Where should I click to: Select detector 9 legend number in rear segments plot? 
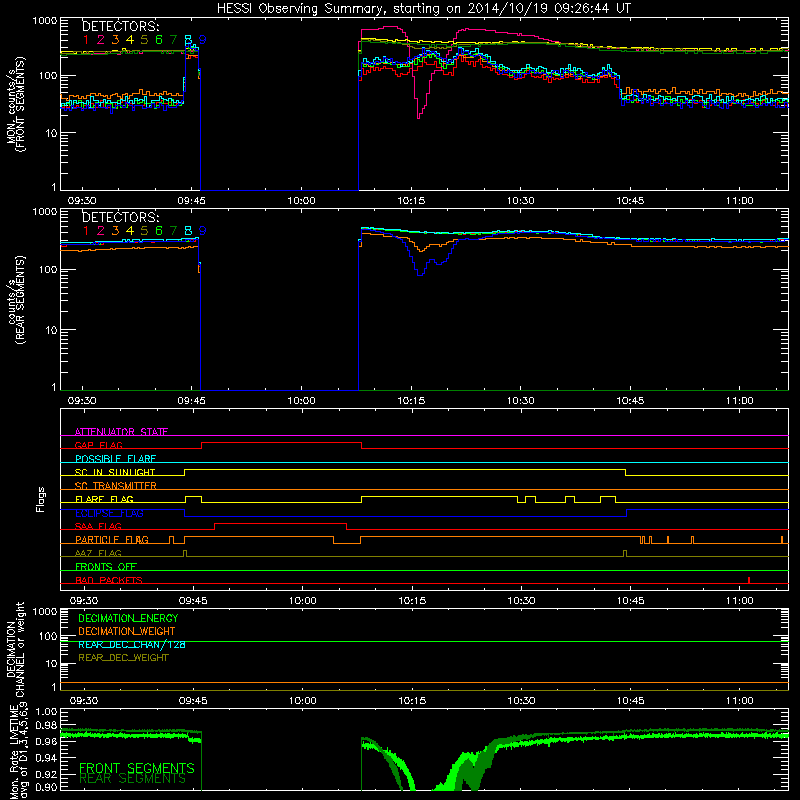click(x=203, y=231)
